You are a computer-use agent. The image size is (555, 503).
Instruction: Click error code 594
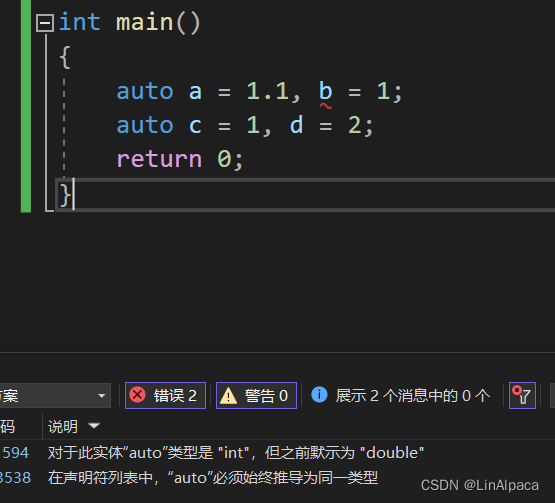pos(15,453)
